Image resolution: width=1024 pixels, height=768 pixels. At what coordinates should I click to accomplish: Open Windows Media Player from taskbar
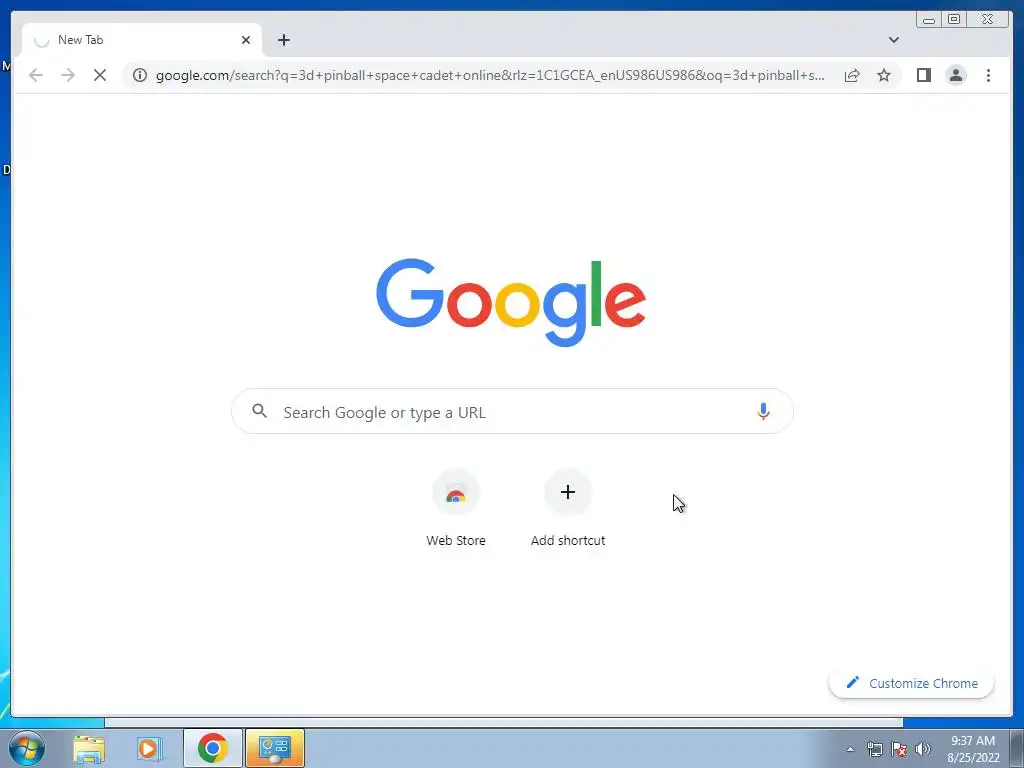coord(148,748)
